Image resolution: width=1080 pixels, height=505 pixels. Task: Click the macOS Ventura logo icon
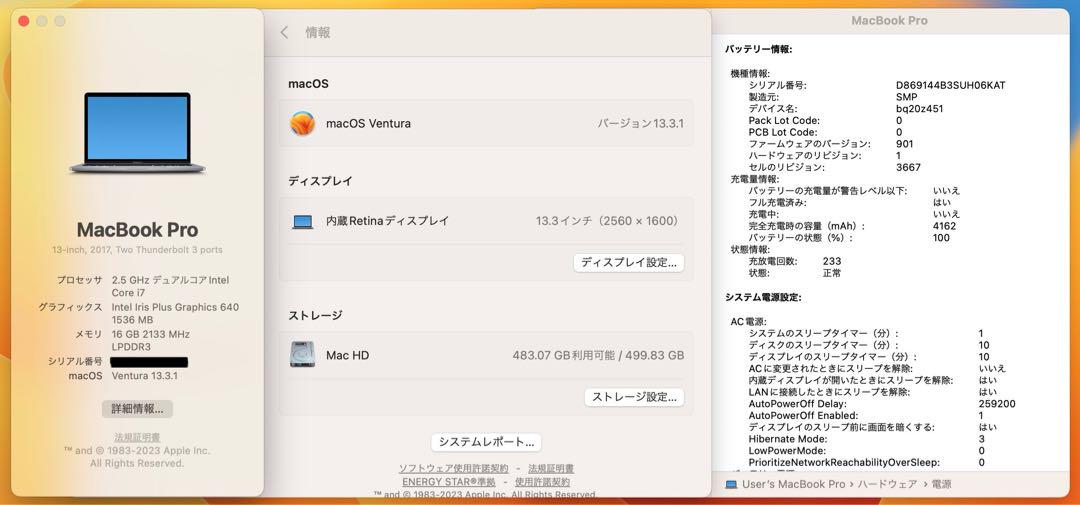[302, 123]
